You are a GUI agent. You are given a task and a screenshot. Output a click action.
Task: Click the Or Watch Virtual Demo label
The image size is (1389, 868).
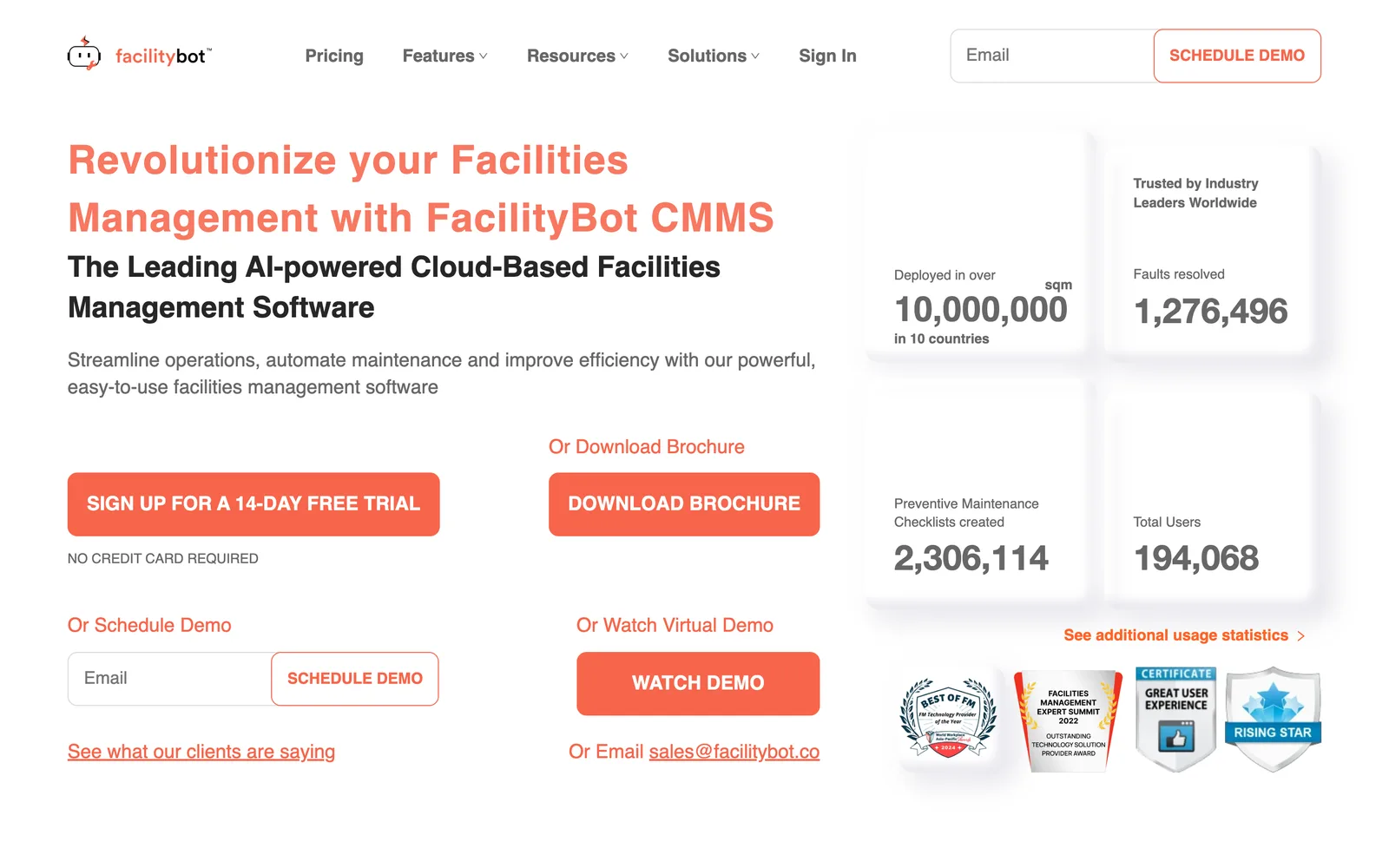coord(675,626)
